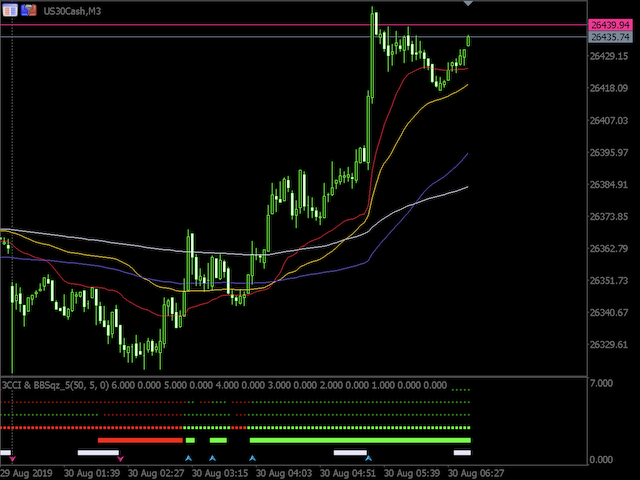
Task: Click the blue up arrow near 30 Aug 04:51
Action: [x=368, y=458]
